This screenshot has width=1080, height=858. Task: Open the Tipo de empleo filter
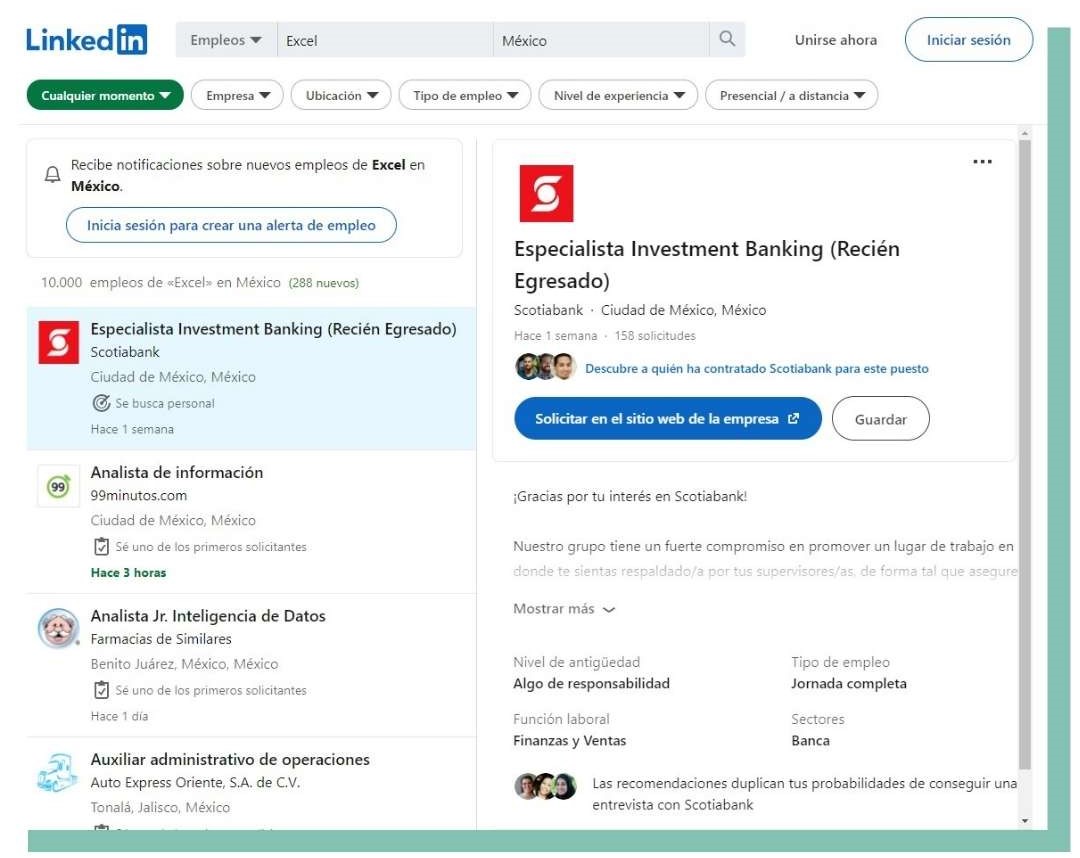pos(465,95)
